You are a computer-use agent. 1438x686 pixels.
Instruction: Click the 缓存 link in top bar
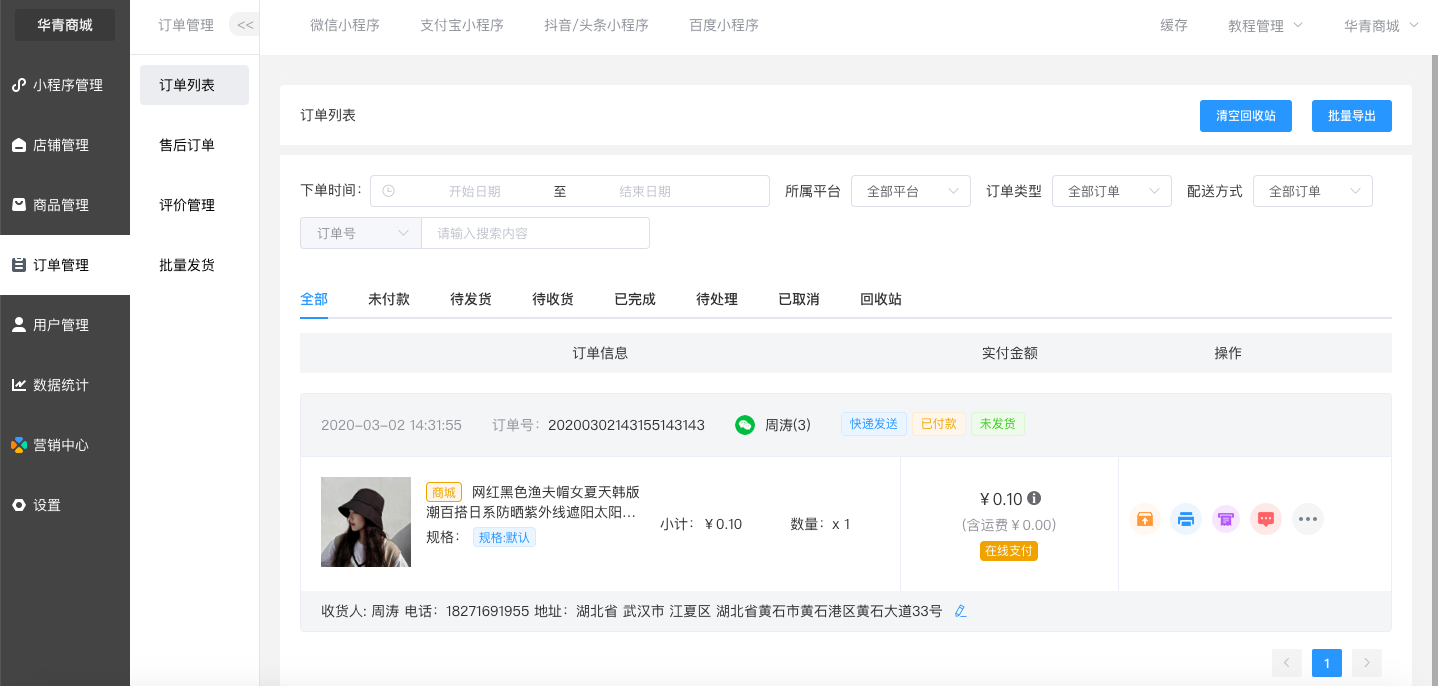click(1174, 25)
